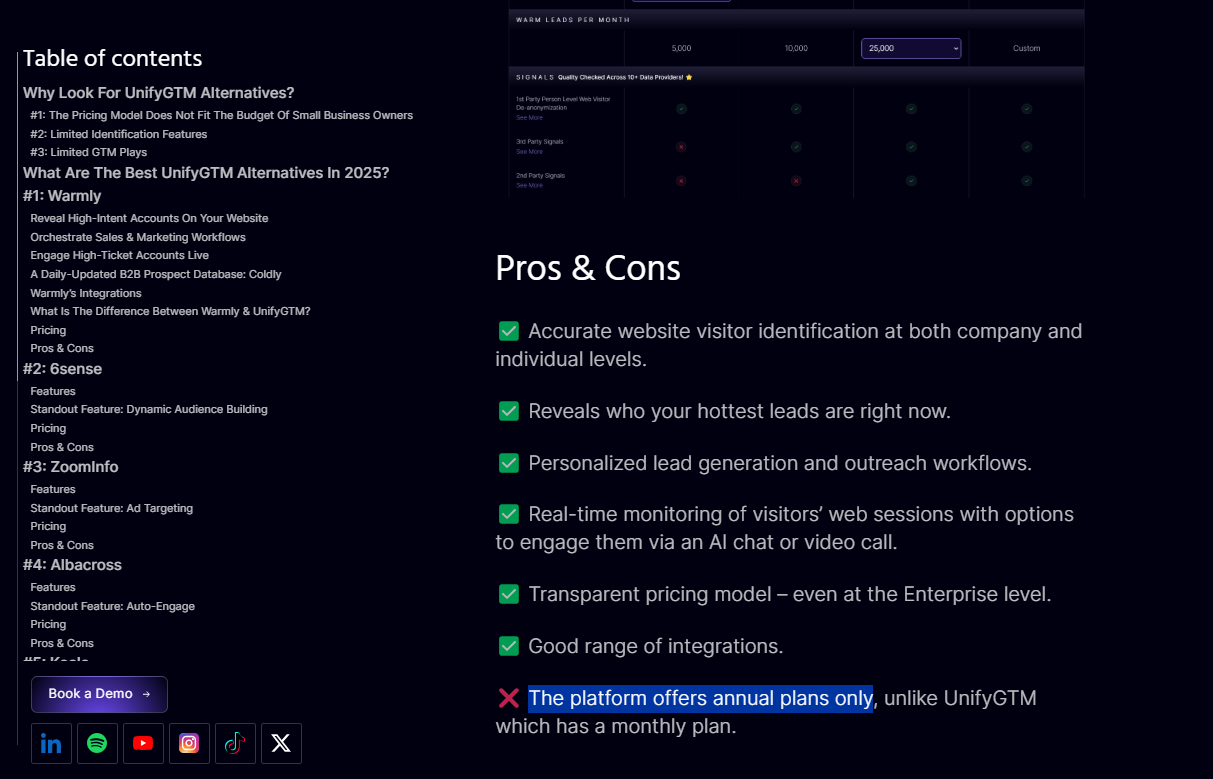Click red cross for 3rd Party Signals under 5,000

point(681,146)
